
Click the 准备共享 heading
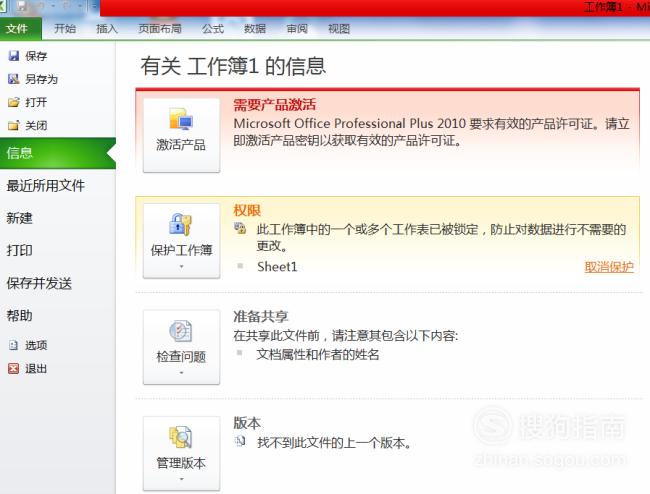click(x=260, y=317)
